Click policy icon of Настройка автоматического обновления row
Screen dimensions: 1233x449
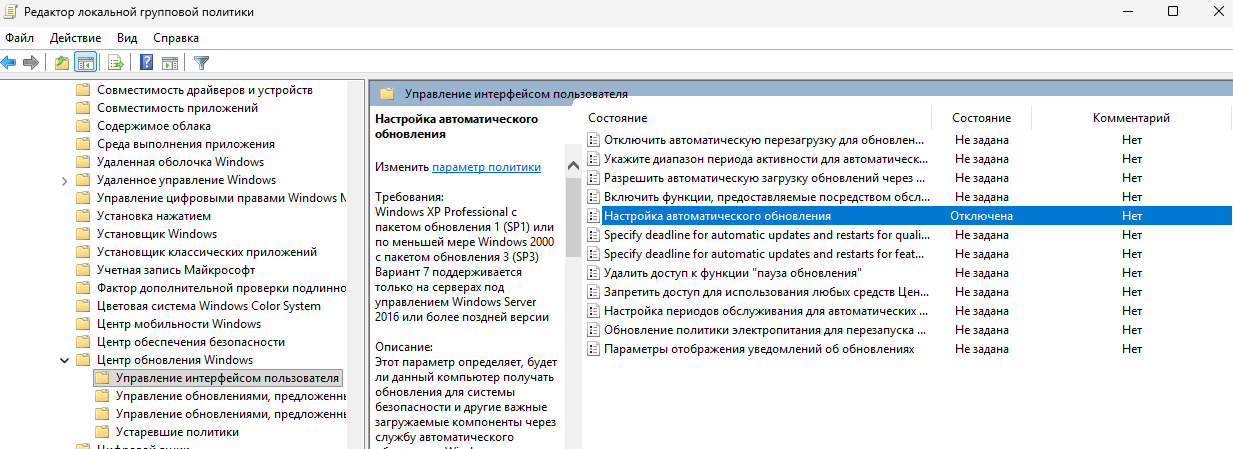[x=593, y=216]
